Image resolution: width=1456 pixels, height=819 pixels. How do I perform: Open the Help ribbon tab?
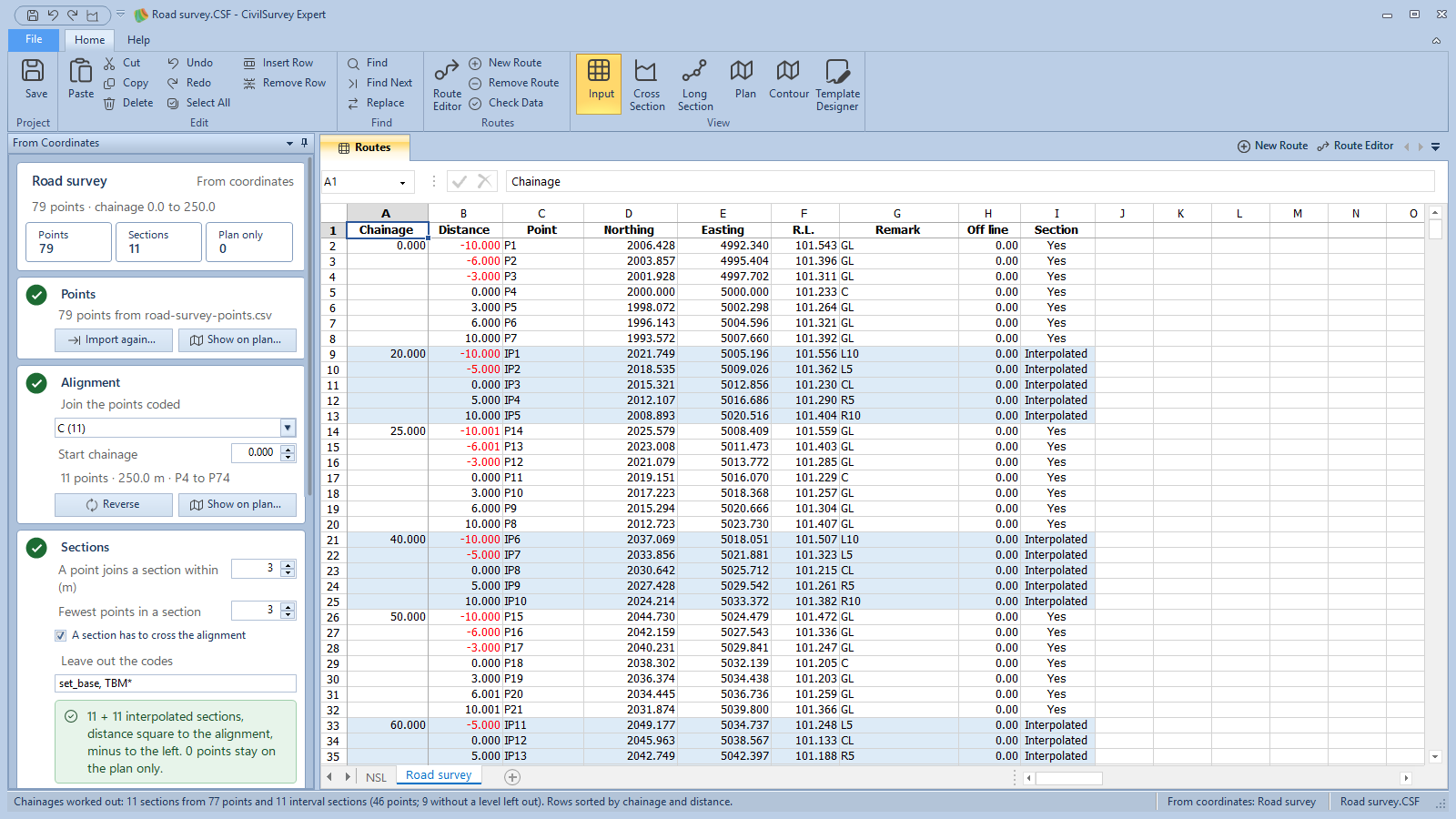[138, 40]
